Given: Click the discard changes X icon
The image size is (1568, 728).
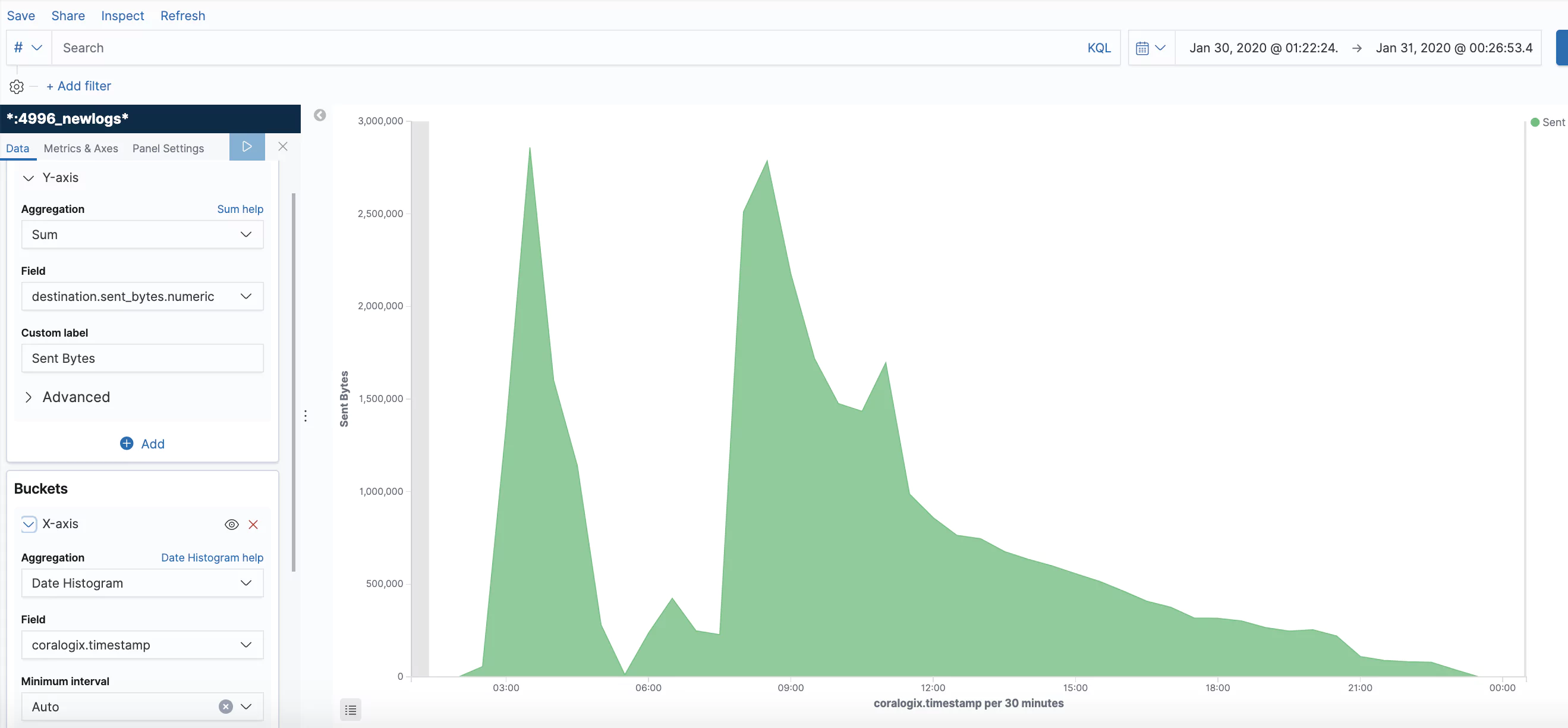Looking at the screenshot, I should point(282,146).
